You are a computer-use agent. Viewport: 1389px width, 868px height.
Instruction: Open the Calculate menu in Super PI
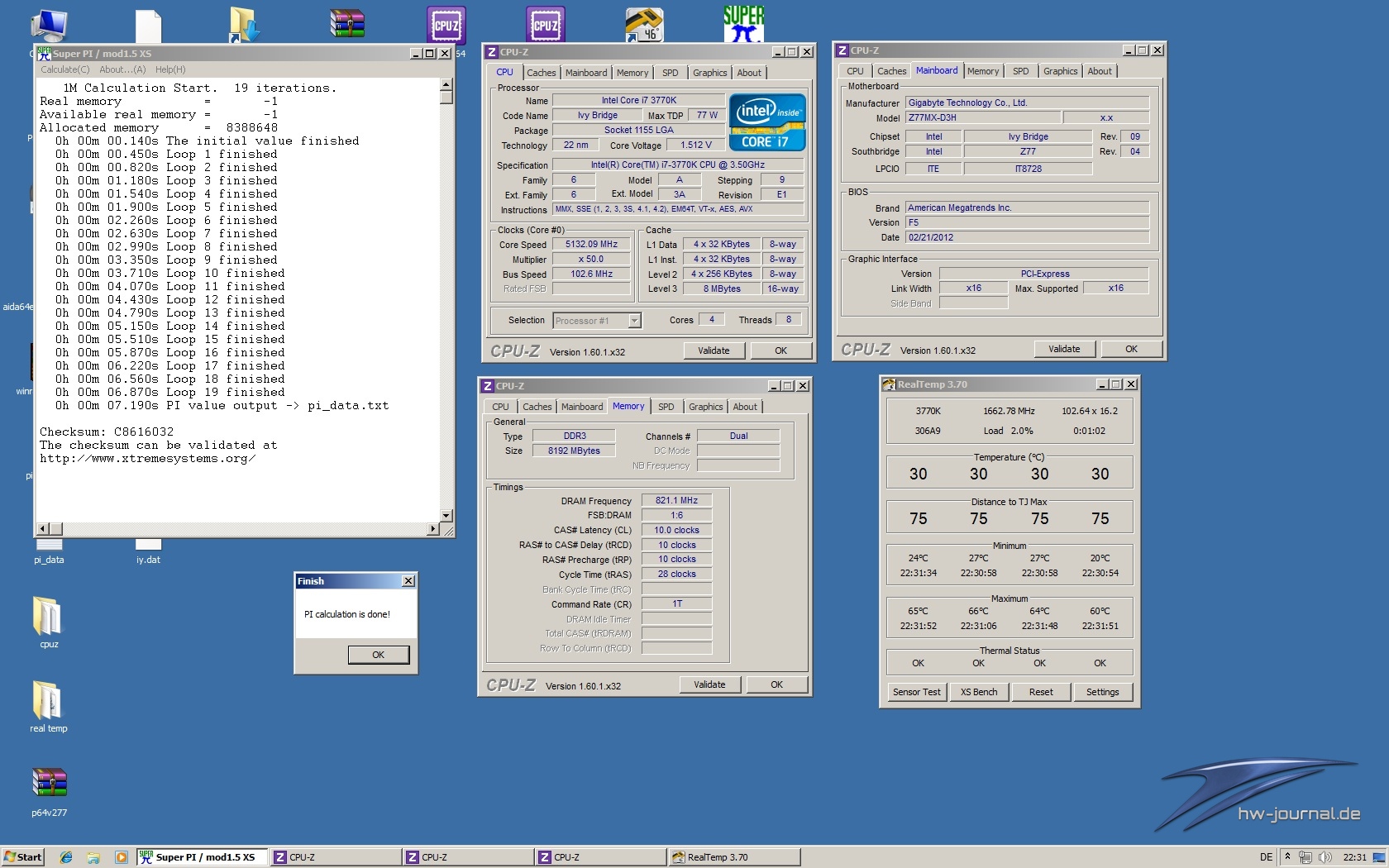pos(65,69)
